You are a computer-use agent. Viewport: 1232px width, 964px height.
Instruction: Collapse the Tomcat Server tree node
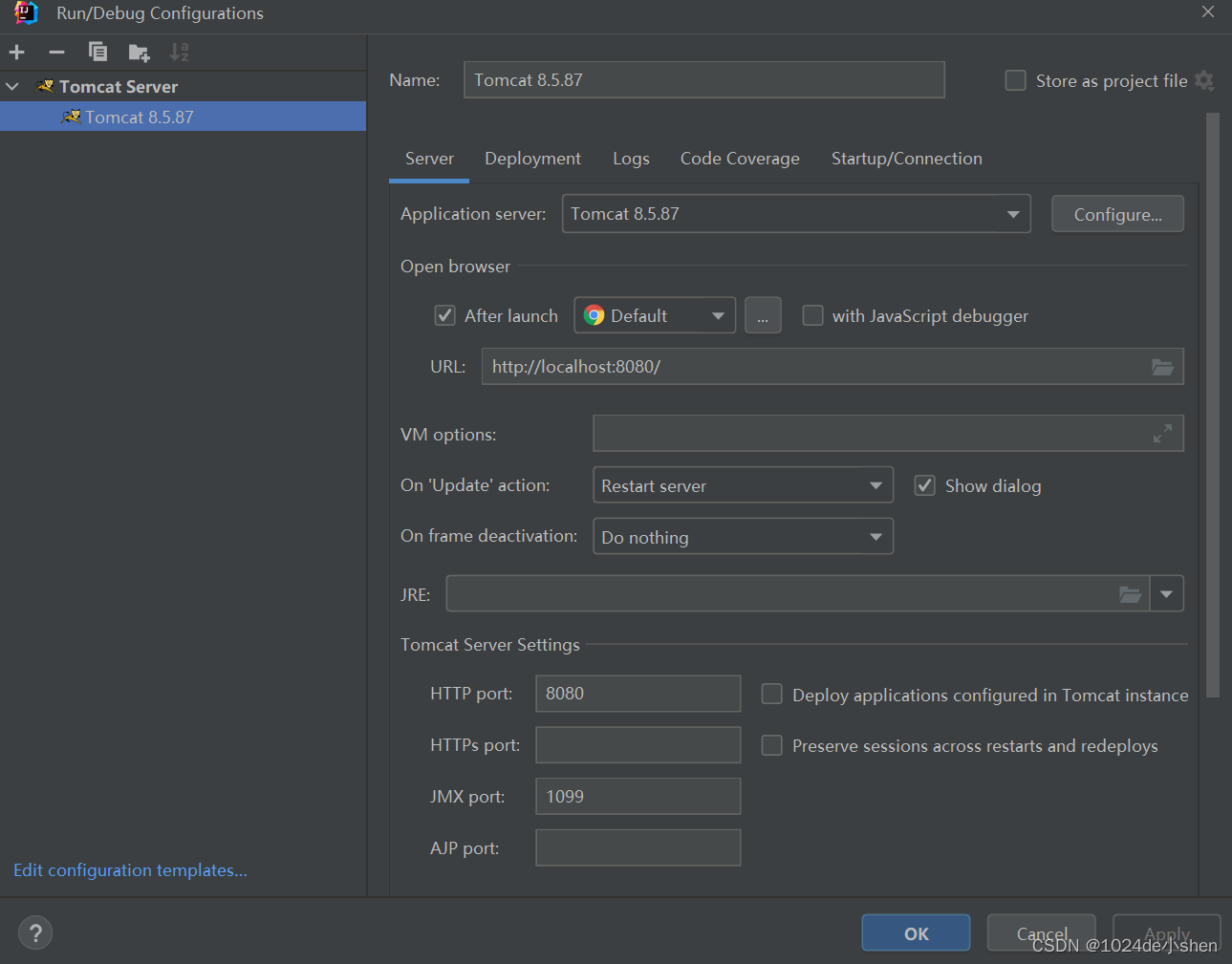coord(12,87)
